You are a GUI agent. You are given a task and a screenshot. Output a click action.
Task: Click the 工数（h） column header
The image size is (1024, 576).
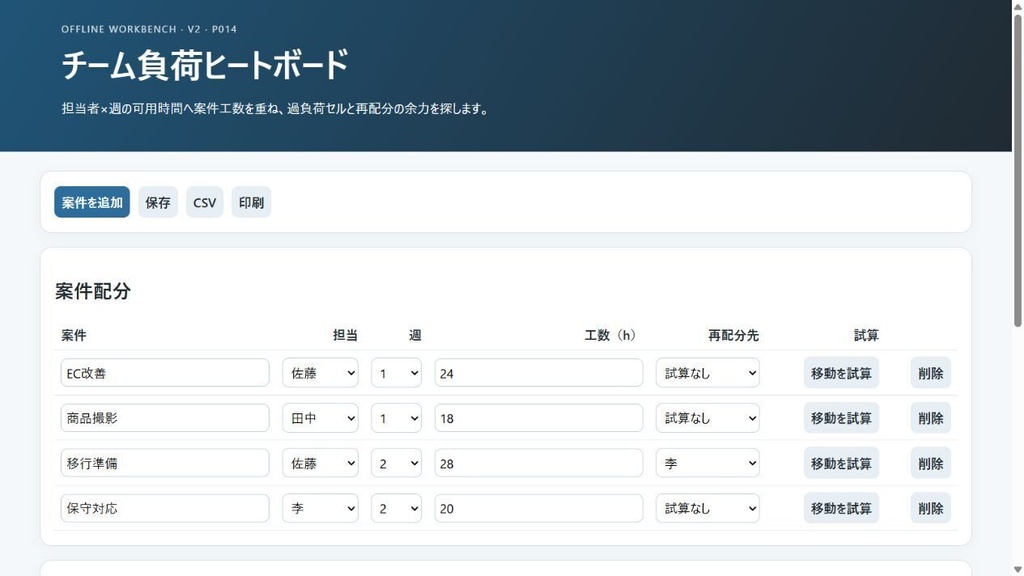pos(610,335)
